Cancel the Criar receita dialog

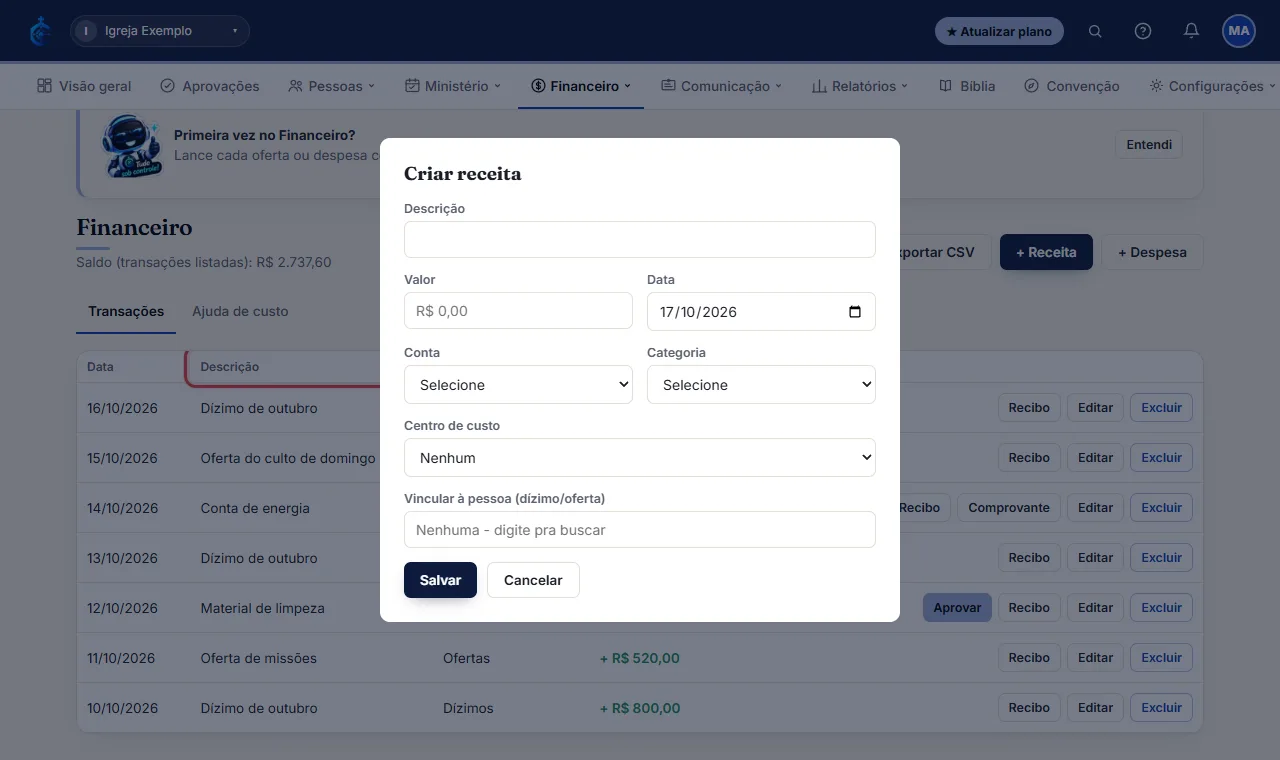533,580
